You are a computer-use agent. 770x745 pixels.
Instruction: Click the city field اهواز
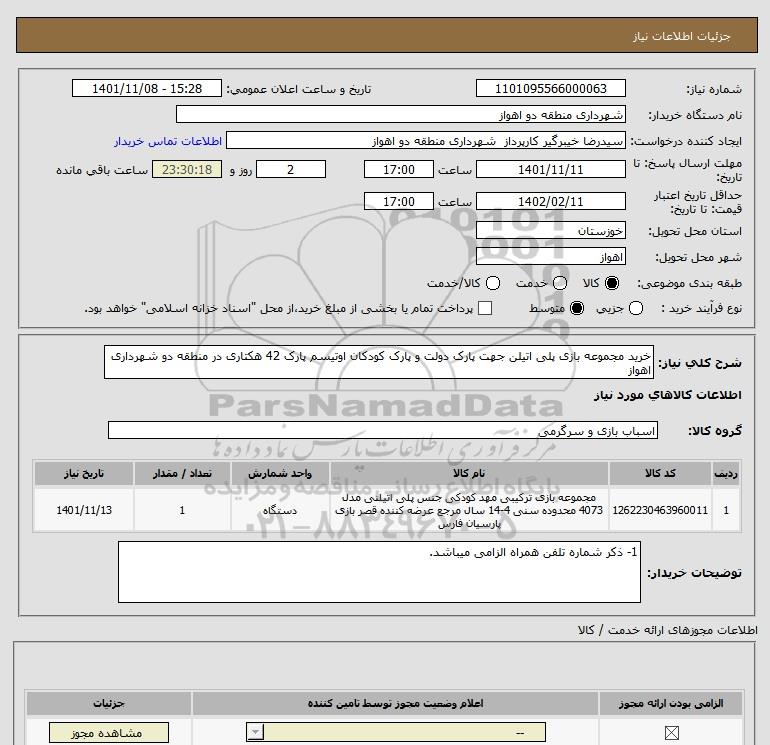(x=550, y=257)
